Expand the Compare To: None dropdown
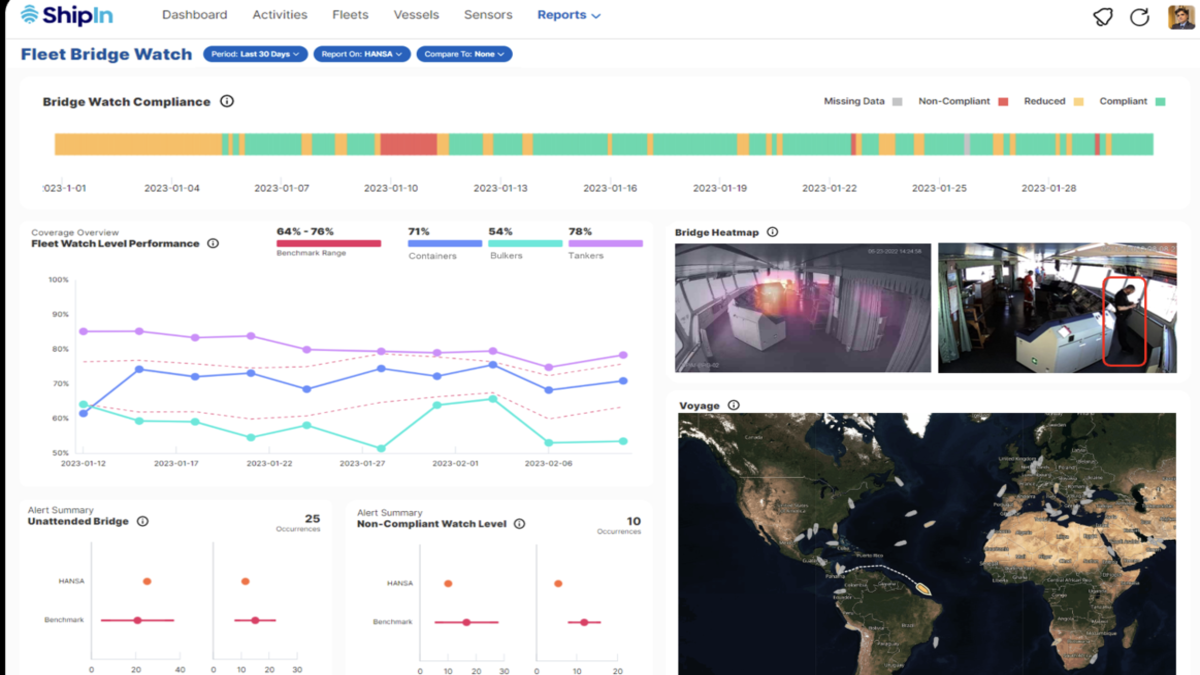 (x=464, y=54)
